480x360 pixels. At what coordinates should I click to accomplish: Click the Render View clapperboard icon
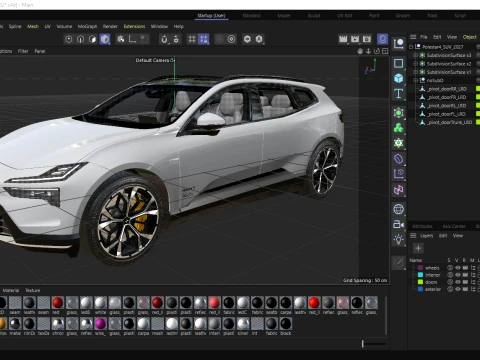(343, 39)
